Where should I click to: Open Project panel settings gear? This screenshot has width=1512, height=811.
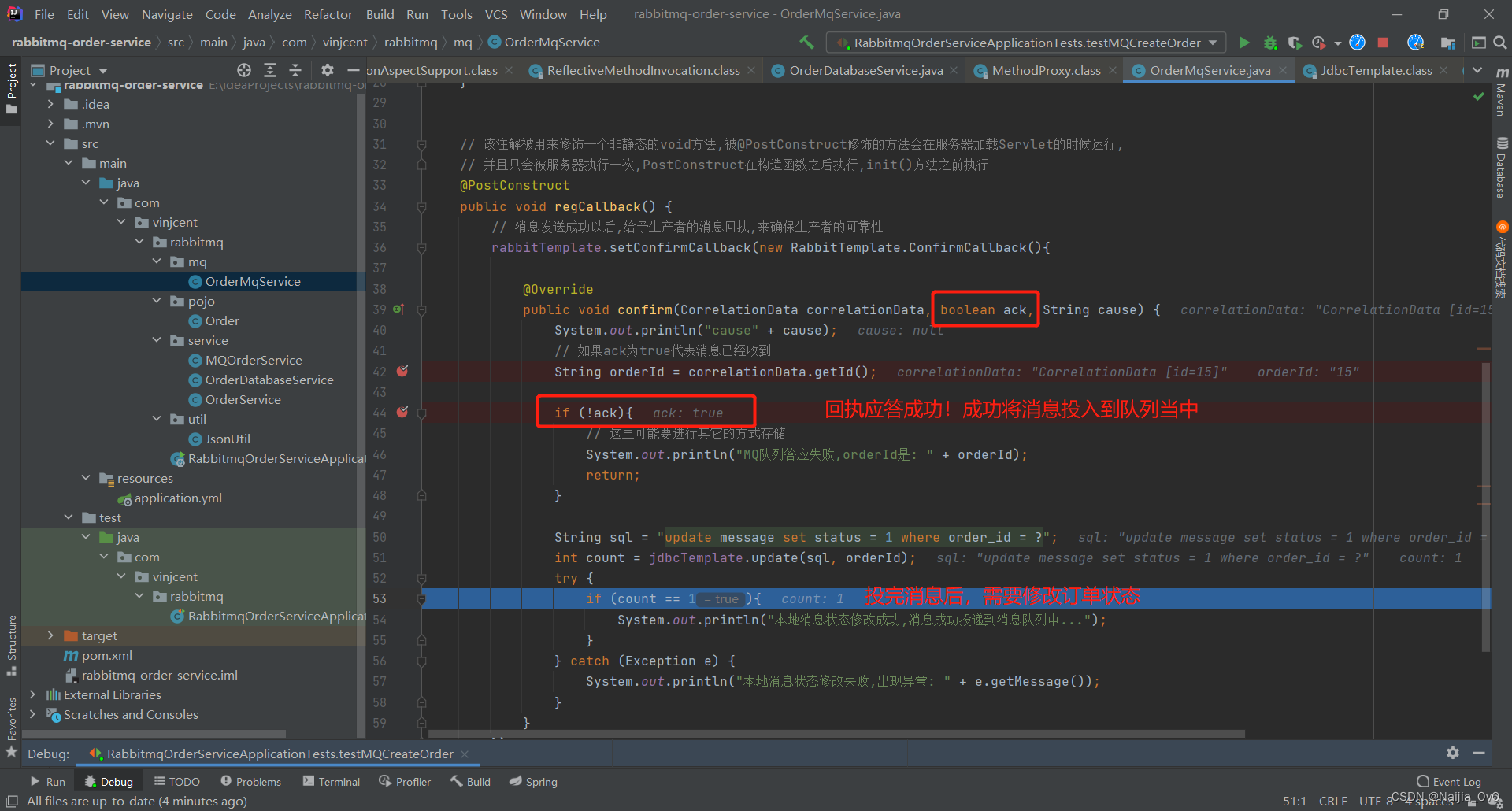point(328,70)
